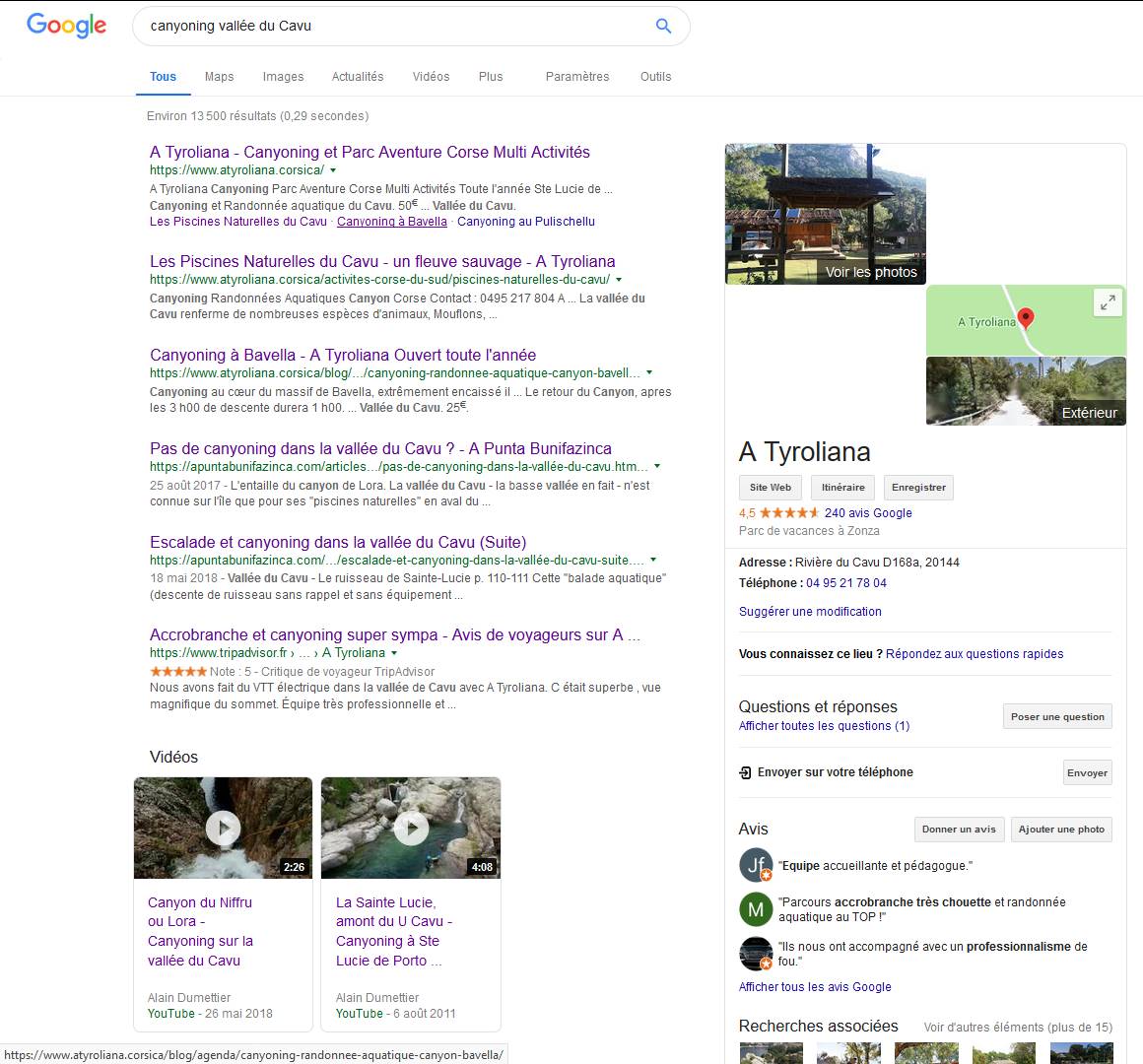Click Poser une question button

1057,717
